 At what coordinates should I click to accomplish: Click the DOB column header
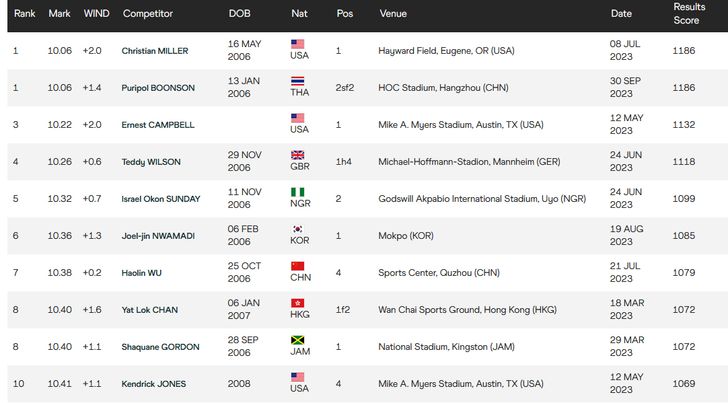(x=240, y=14)
